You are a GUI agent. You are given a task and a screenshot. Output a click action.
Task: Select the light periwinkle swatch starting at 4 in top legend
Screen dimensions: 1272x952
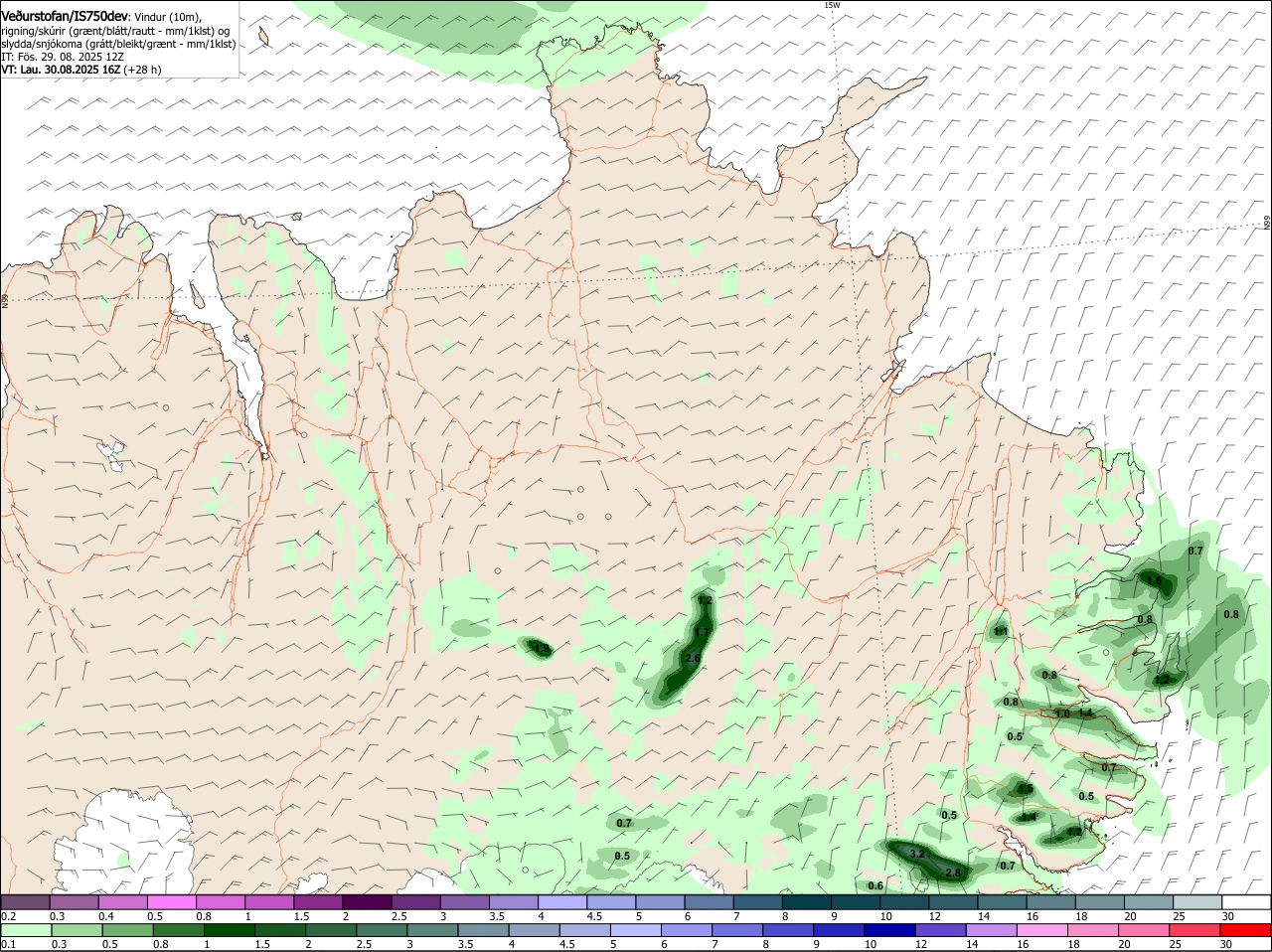pyautogui.click(x=561, y=901)
